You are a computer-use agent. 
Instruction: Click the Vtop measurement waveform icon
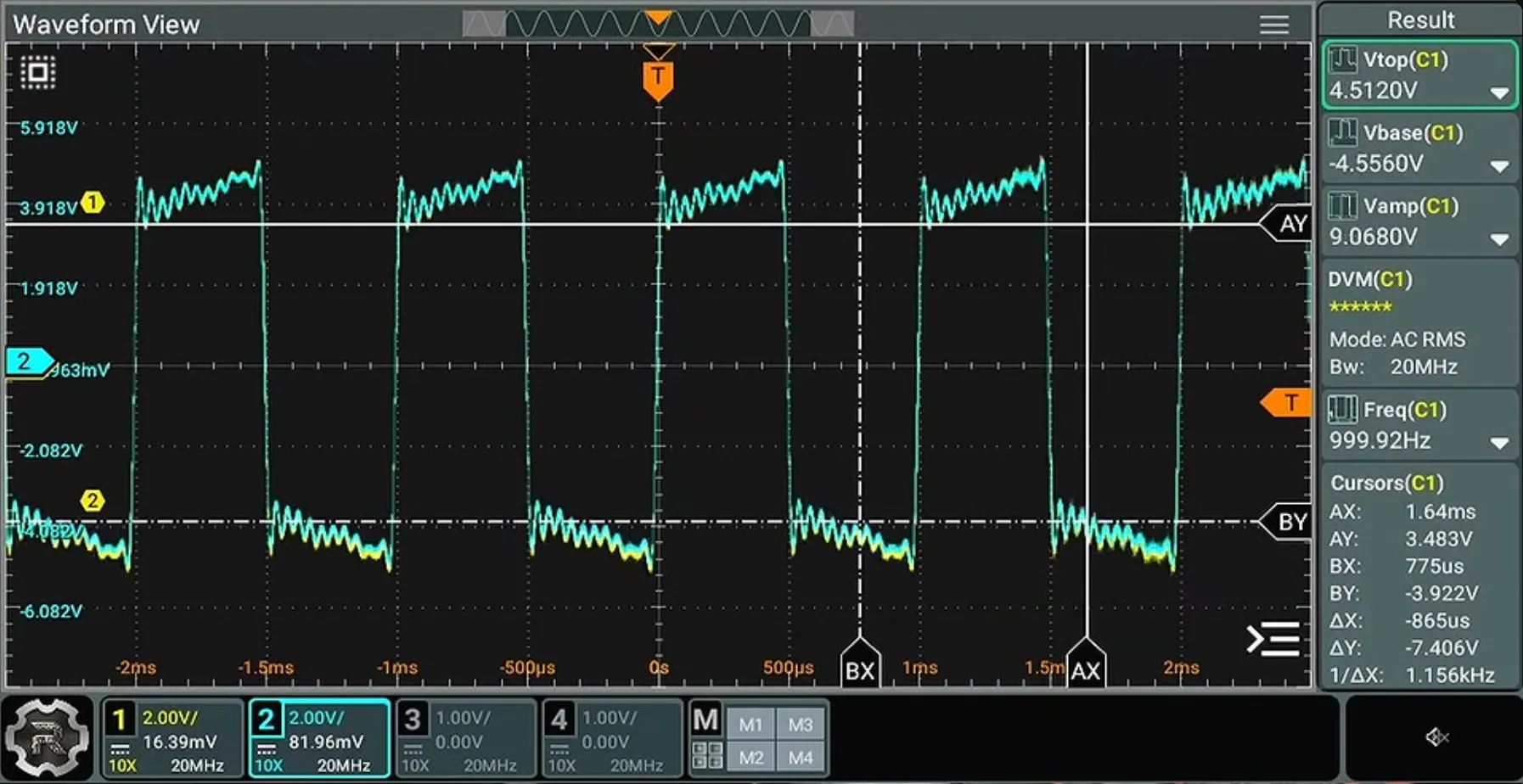click(1343, 59)
